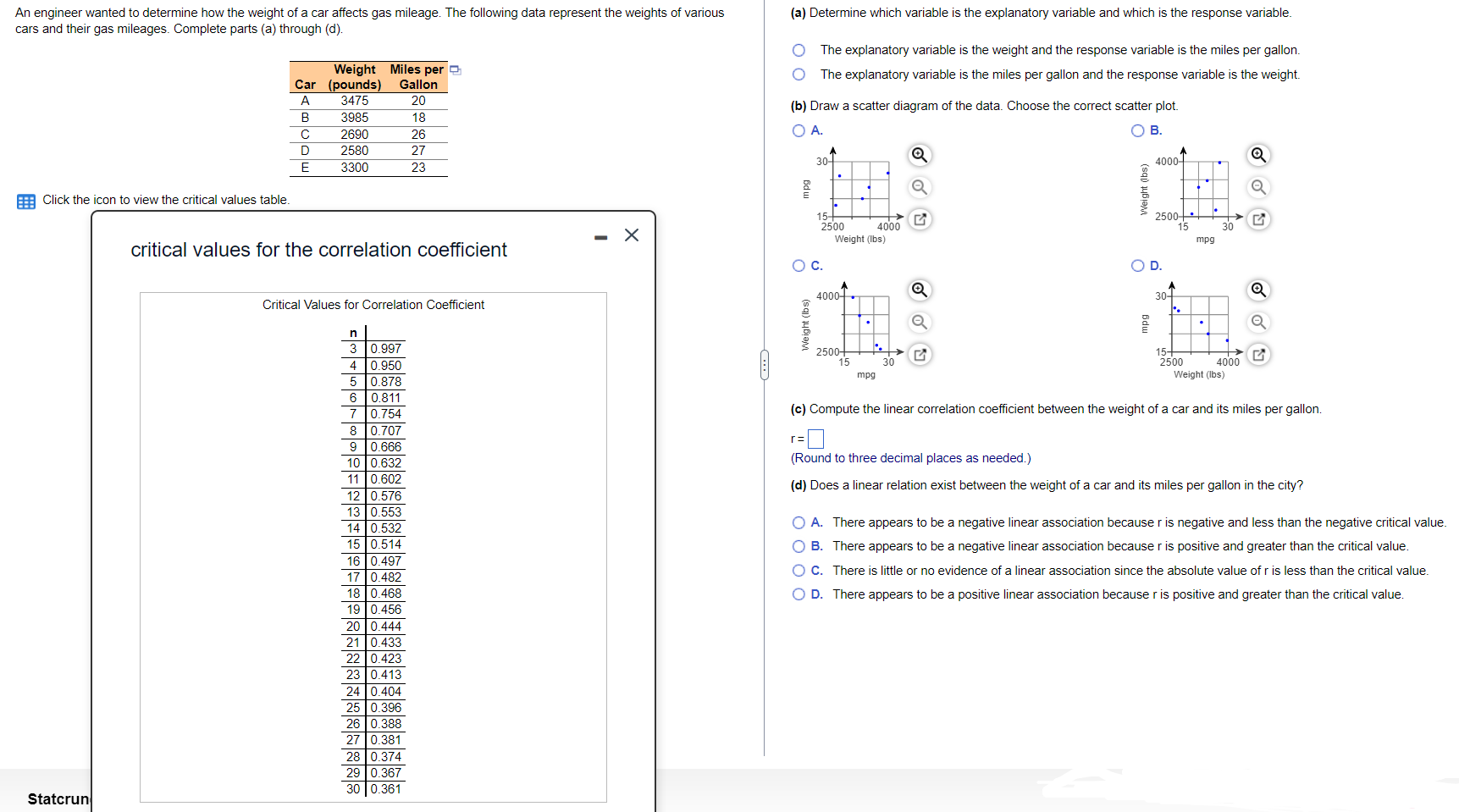1459x812 pixels.
Task: Click weight value 3300 for car E
Action: tap(355, 168)
